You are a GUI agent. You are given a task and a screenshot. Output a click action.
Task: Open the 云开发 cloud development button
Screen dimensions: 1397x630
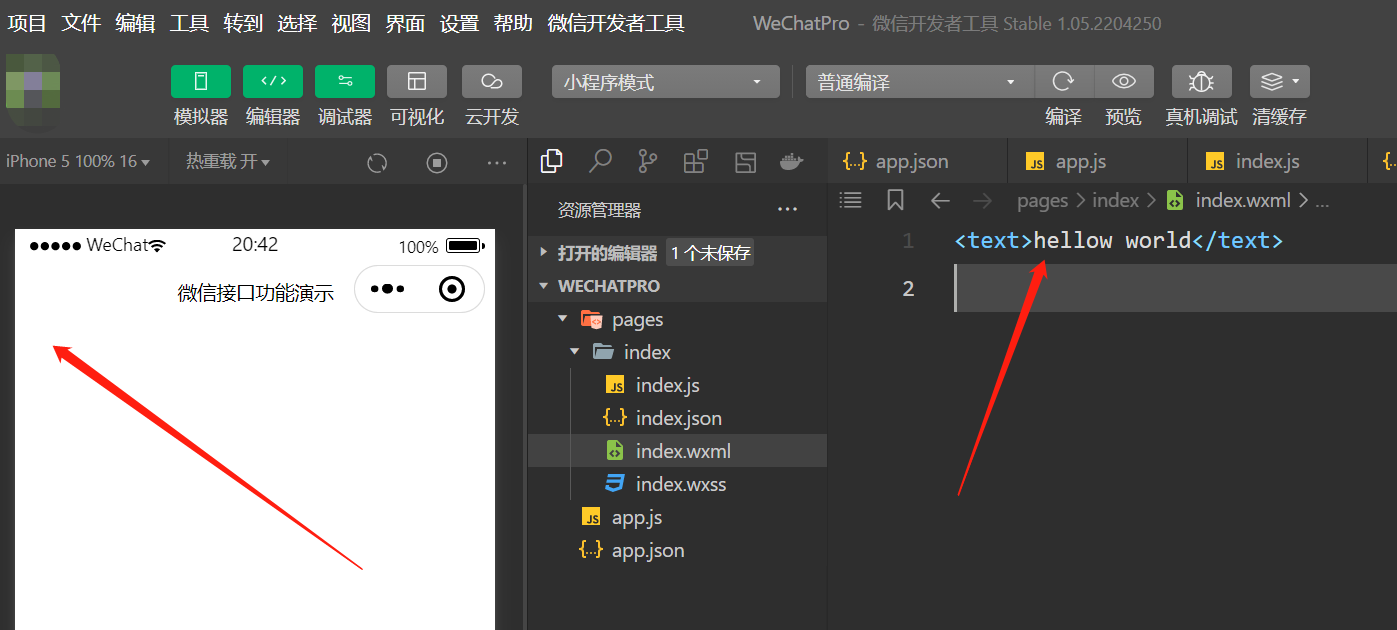coord(492,82)
